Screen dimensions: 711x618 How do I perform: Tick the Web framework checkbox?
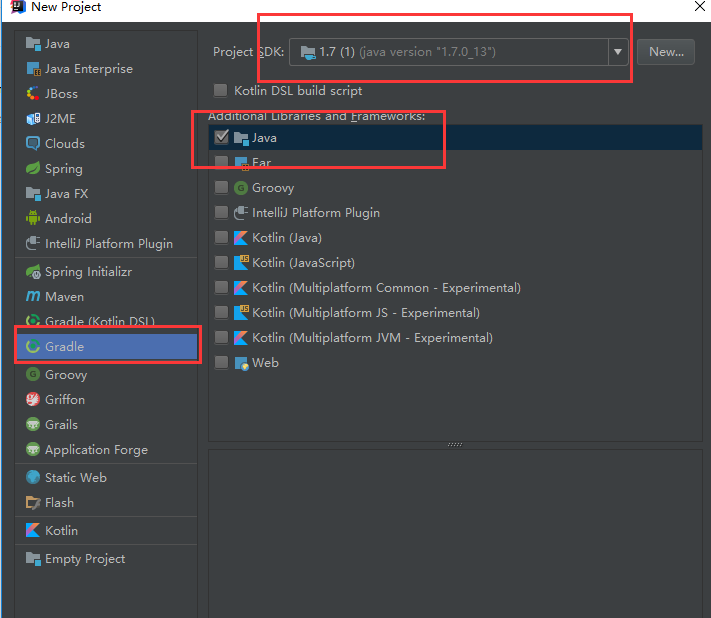click(x=221, y=362)
